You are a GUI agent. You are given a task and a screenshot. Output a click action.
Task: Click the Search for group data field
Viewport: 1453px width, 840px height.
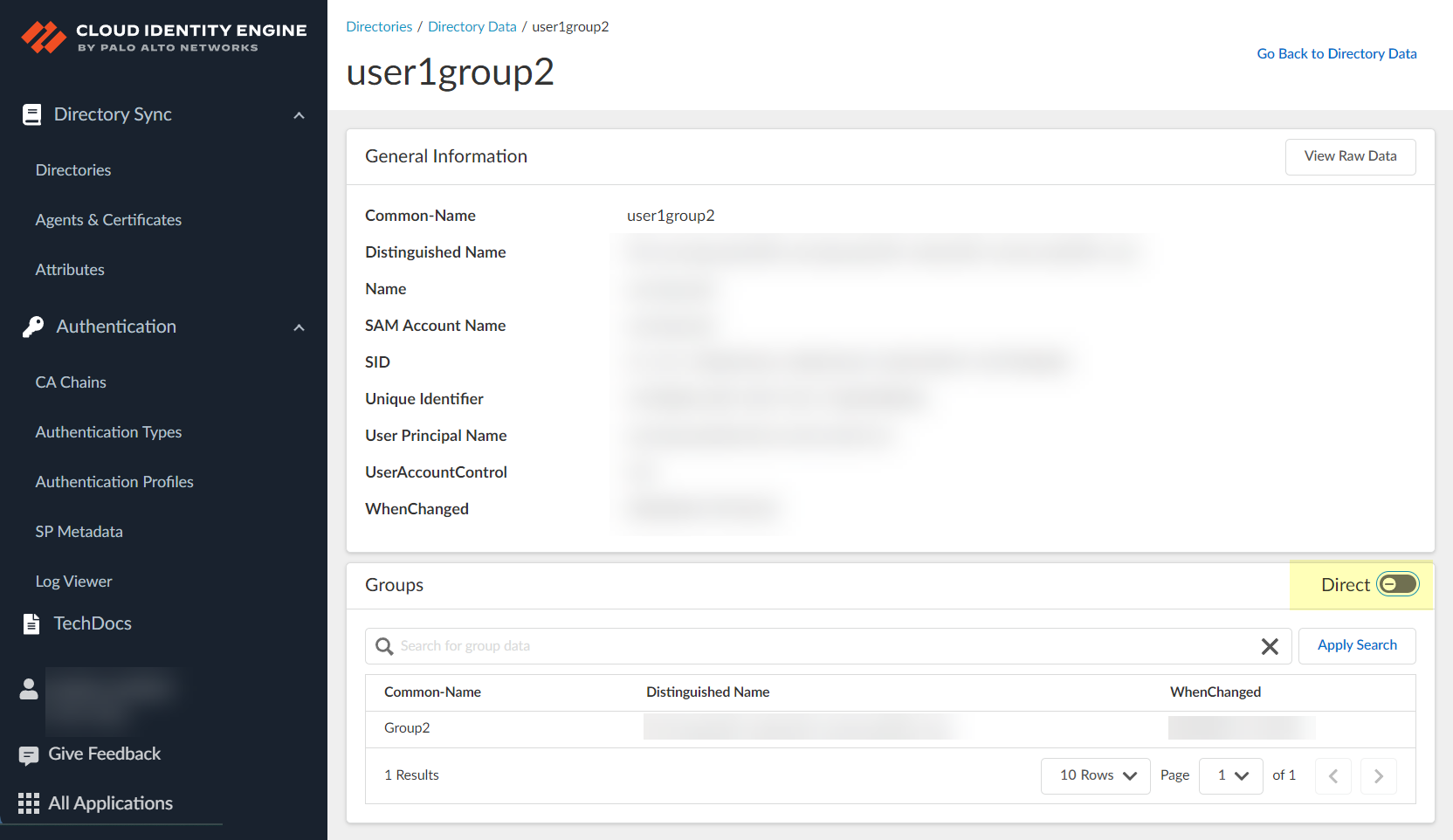click(x=821, y=646)
